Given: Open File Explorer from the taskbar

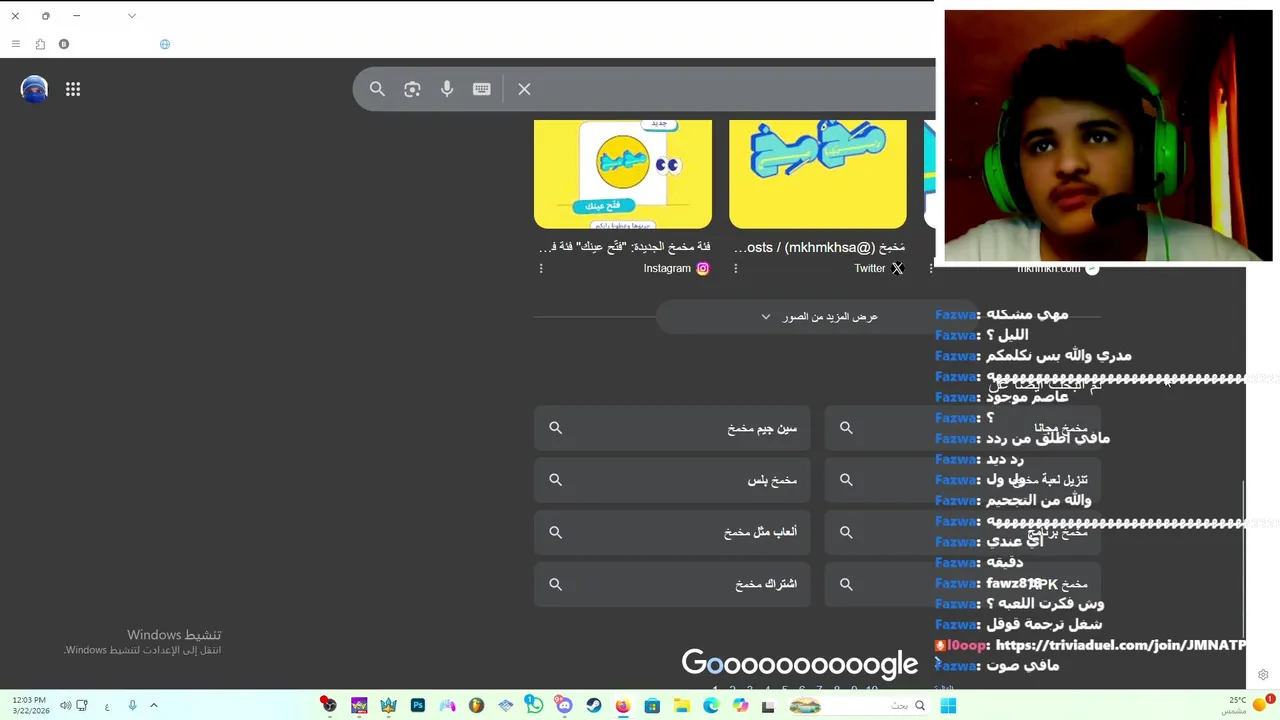Looking at the screenshot, I should pos(682,706).
